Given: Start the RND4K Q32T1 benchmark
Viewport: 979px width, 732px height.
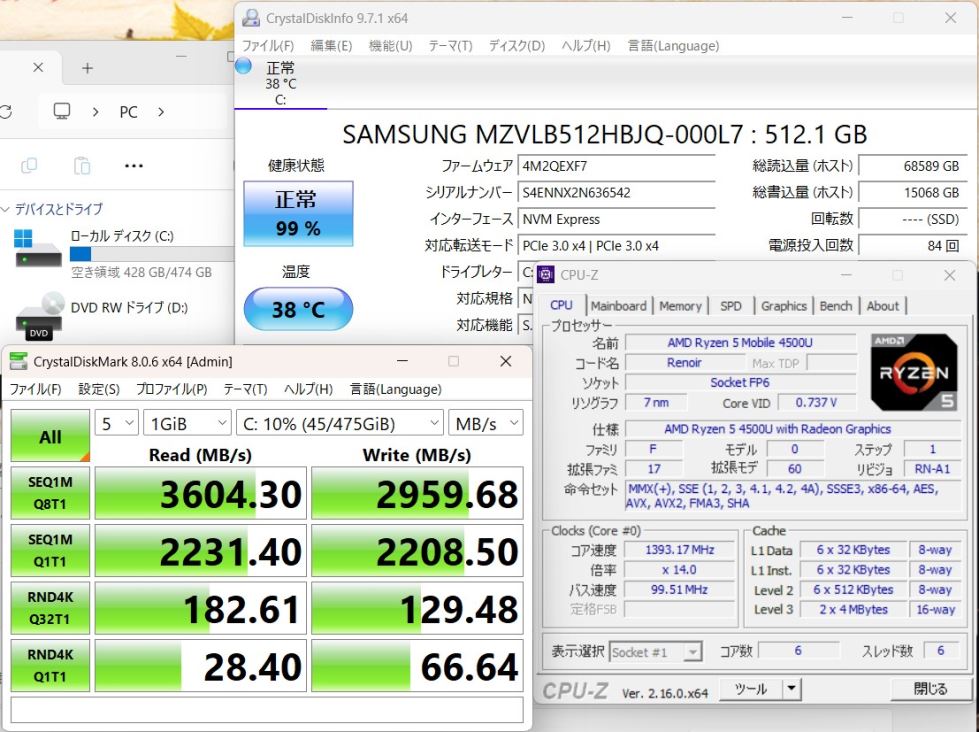Looking at the screenshot, I should pos(50,609).
